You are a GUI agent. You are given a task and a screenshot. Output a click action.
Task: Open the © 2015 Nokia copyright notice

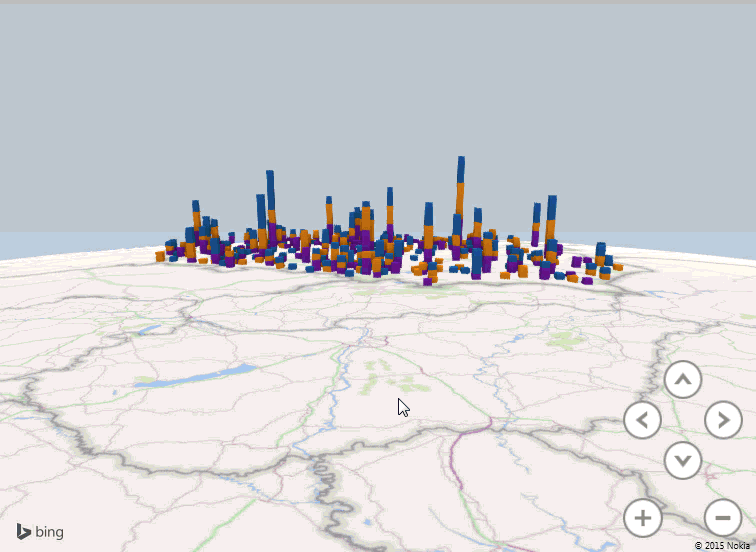[x=722, y=545]
